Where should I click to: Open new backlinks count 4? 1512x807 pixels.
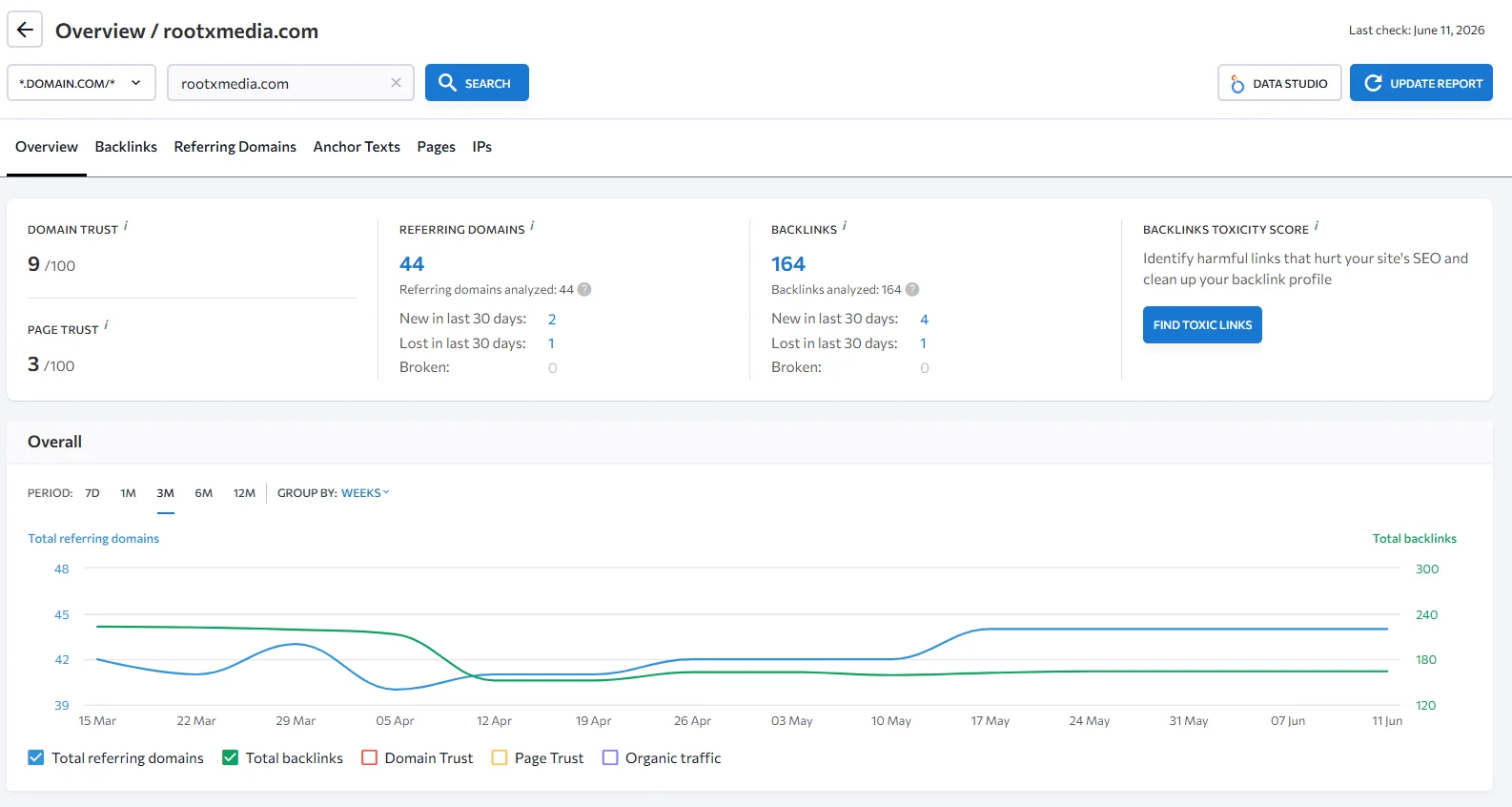click(x=924, y=320)
